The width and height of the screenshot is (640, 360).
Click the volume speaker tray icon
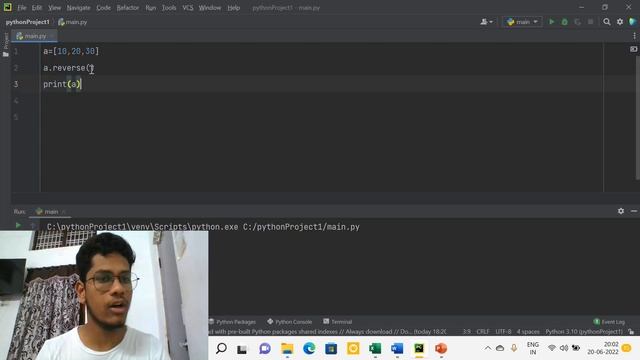point(564,348)
